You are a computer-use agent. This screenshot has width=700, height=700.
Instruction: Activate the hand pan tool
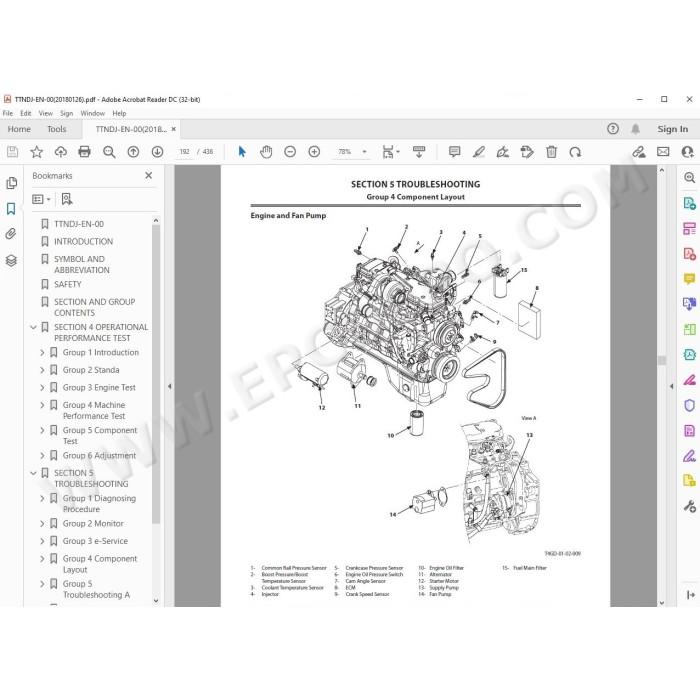coord(266,152)
